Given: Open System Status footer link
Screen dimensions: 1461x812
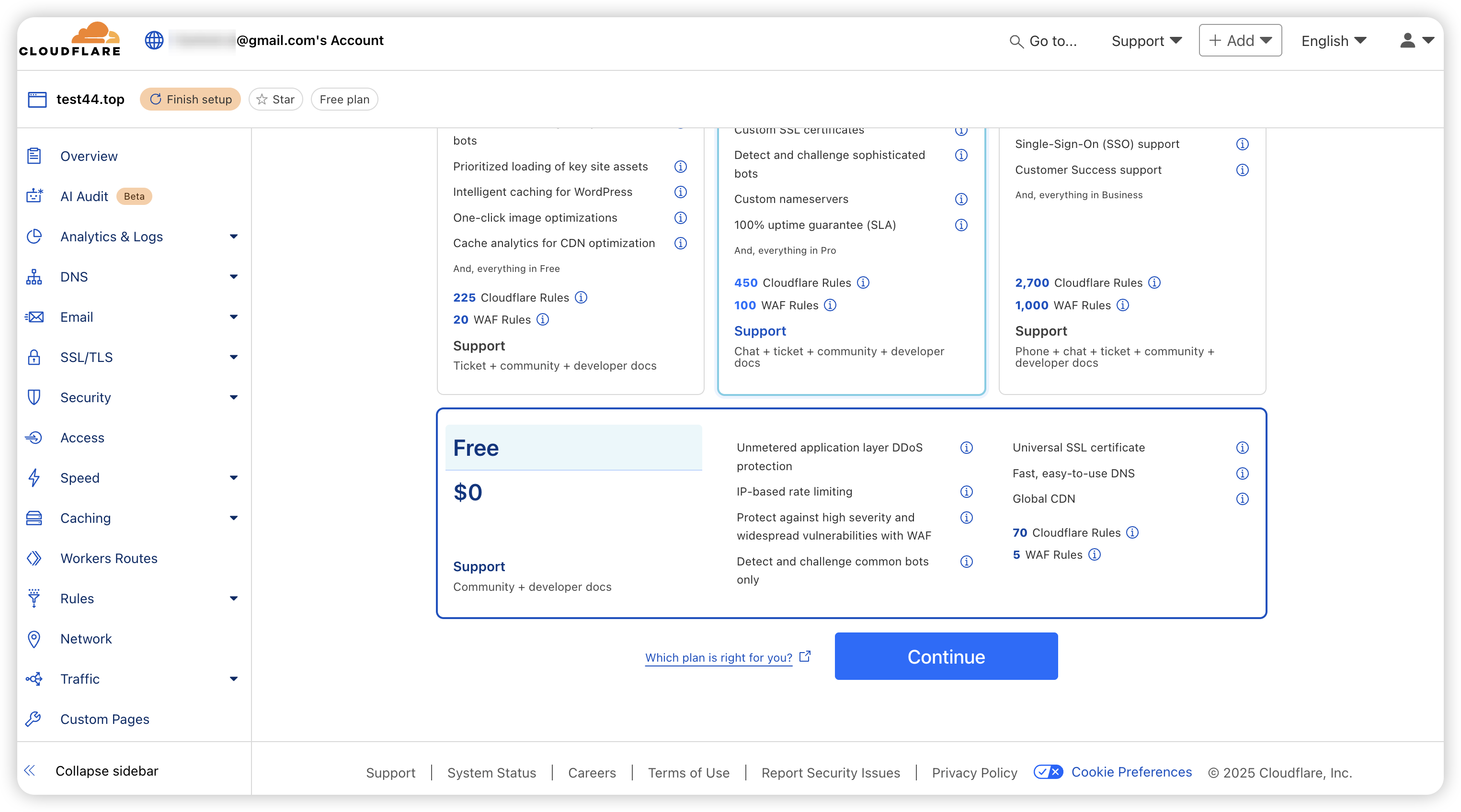Looking at the screenshot, I should (x=491, y=772).
